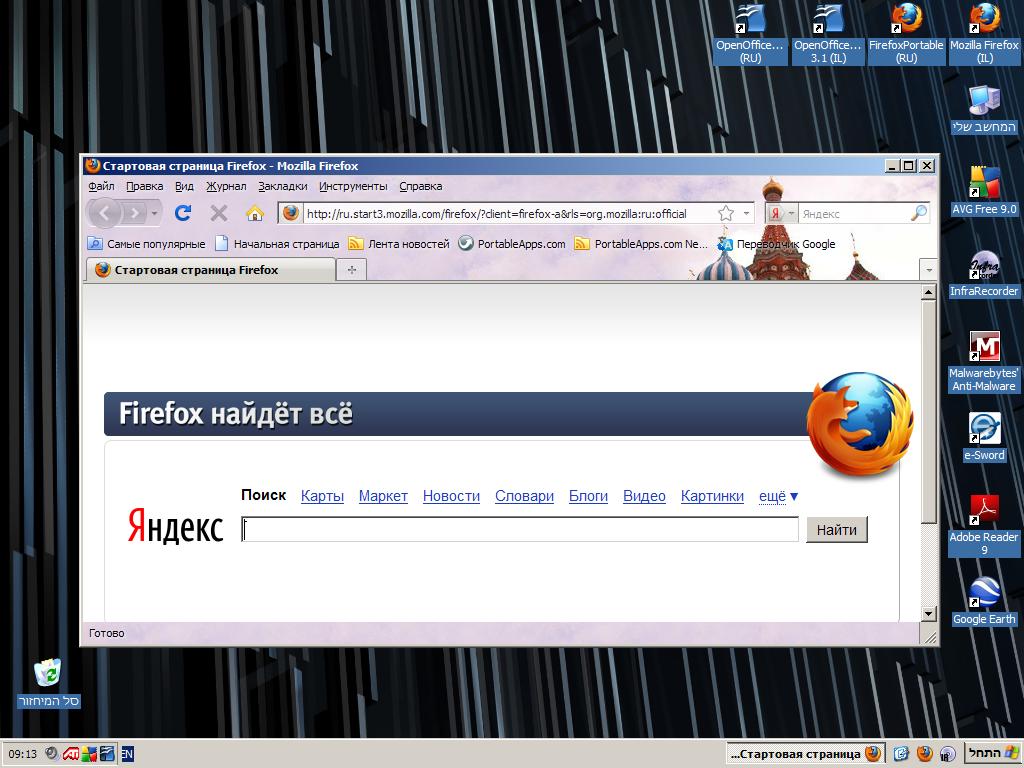Open Google Earth desktop icon
Viewport: 1024px width, 768px height.
984,594
